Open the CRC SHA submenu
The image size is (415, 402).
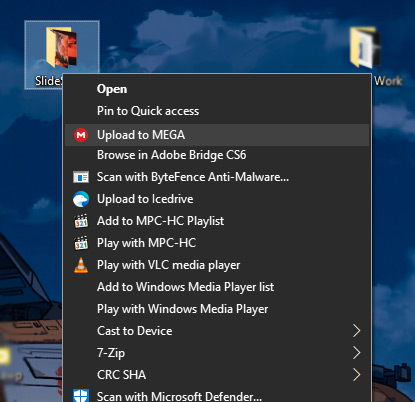217,375
